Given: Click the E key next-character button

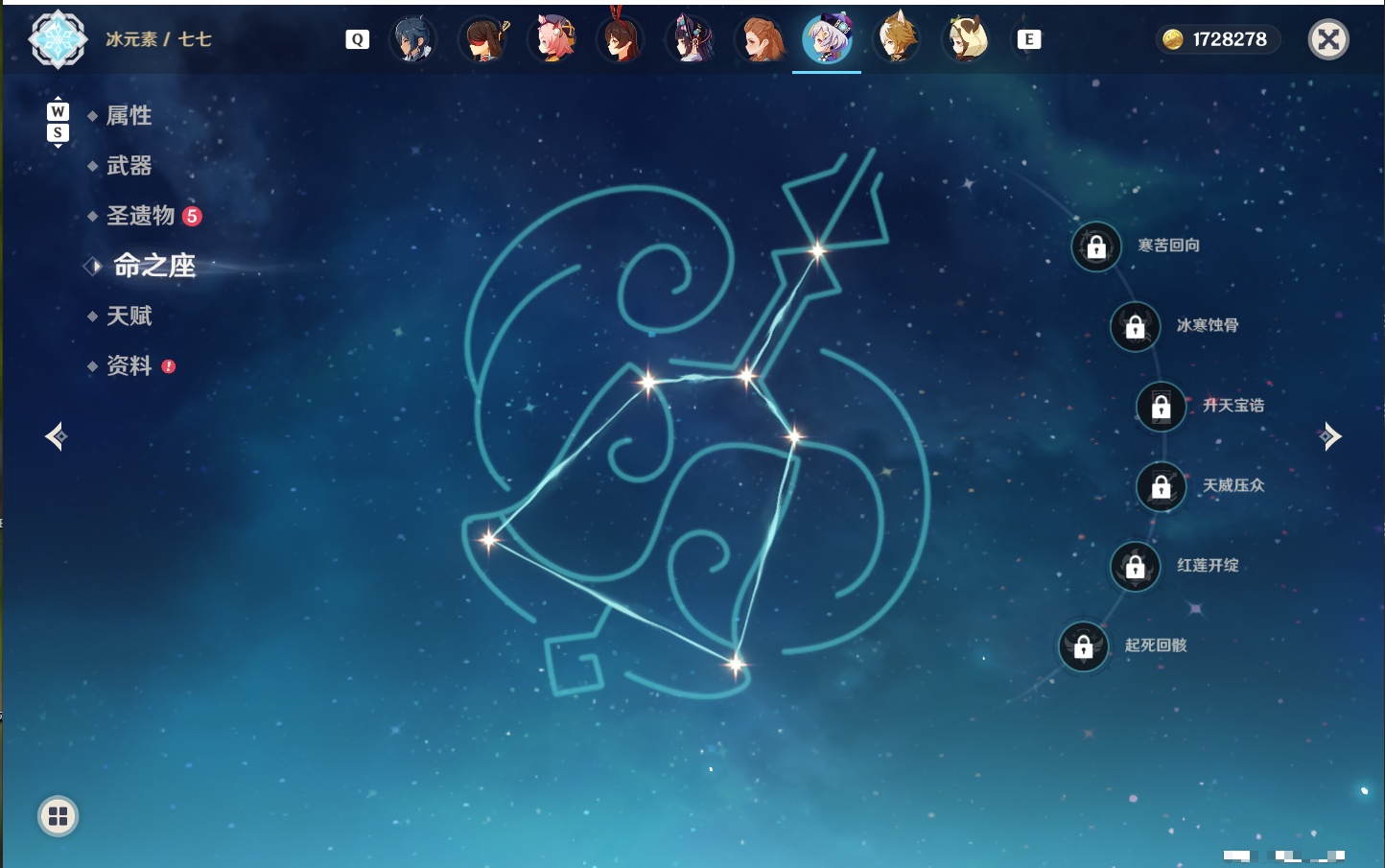Looking at the screenshot, I should (1029, 39).
